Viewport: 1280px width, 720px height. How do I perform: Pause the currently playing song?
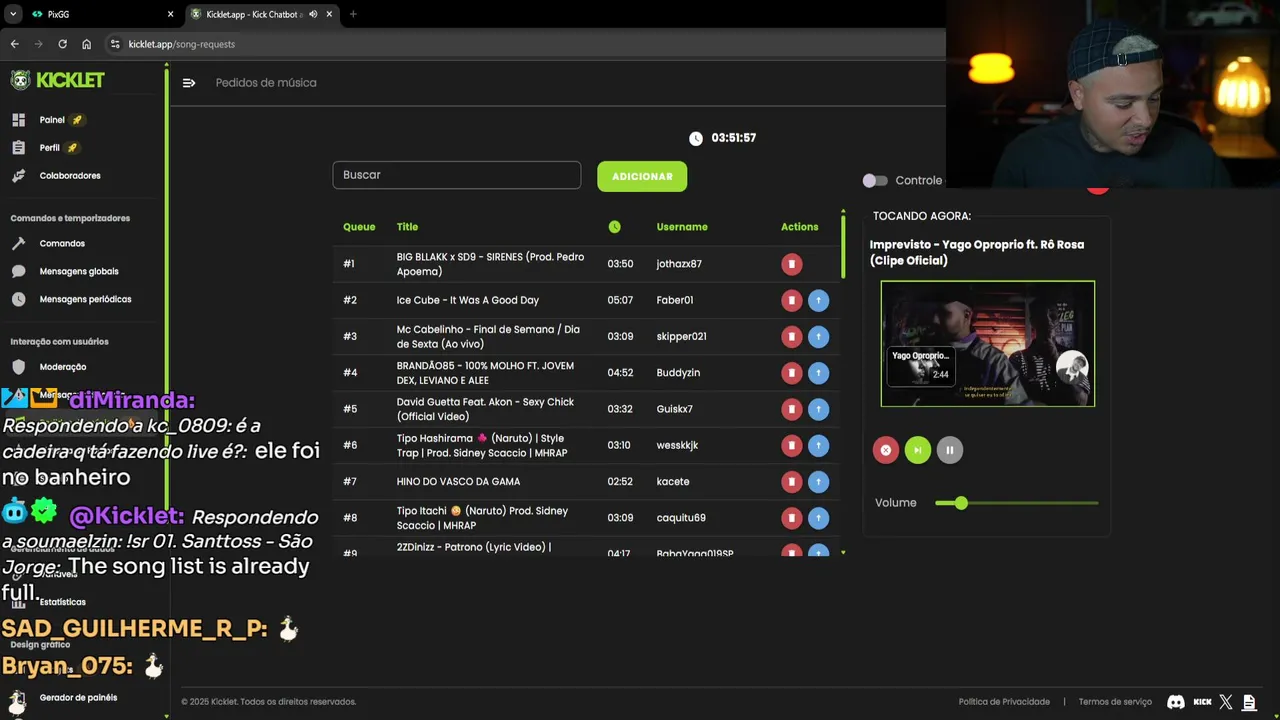949,450
